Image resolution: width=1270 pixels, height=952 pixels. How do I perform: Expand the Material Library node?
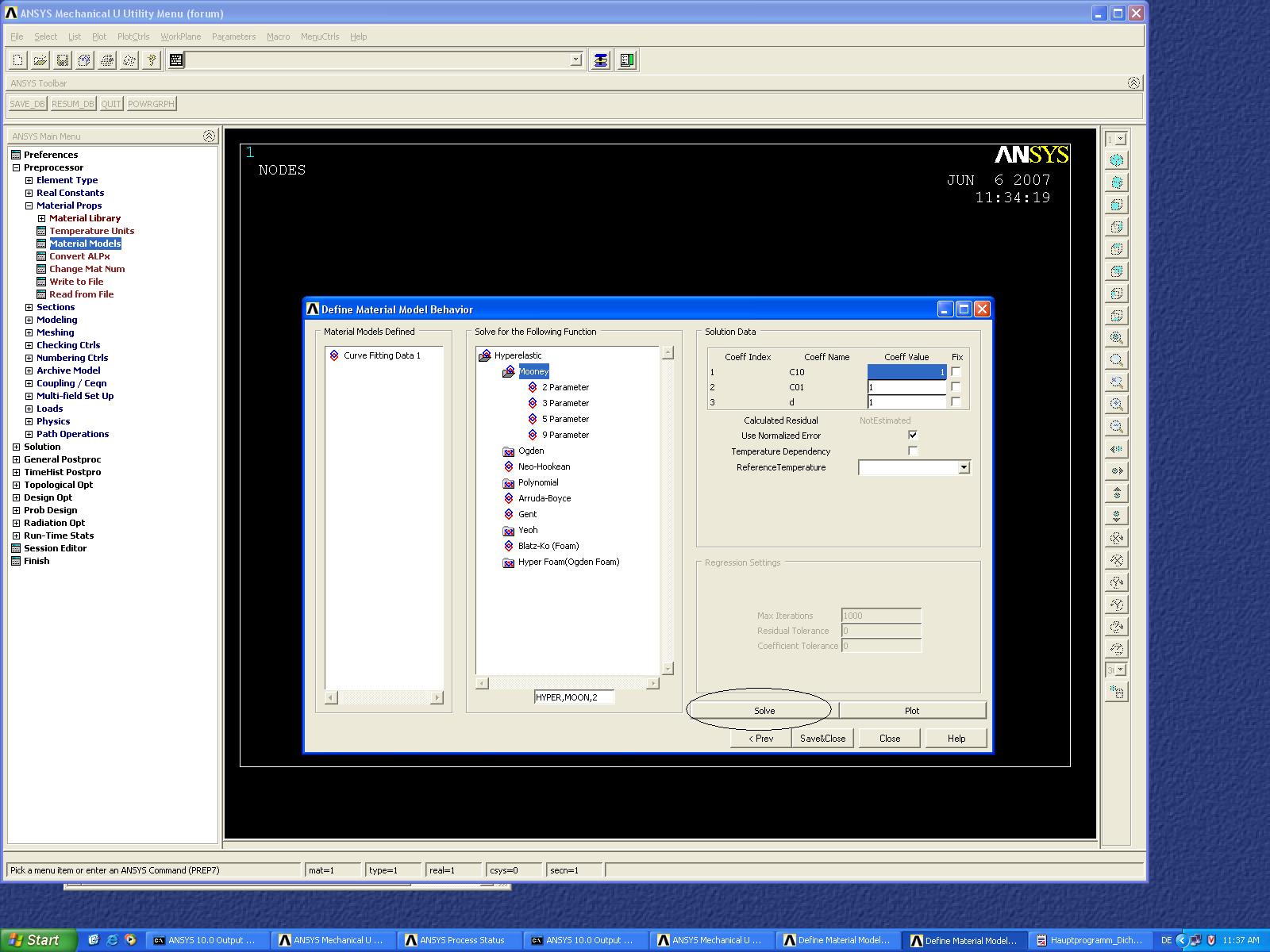41,218
